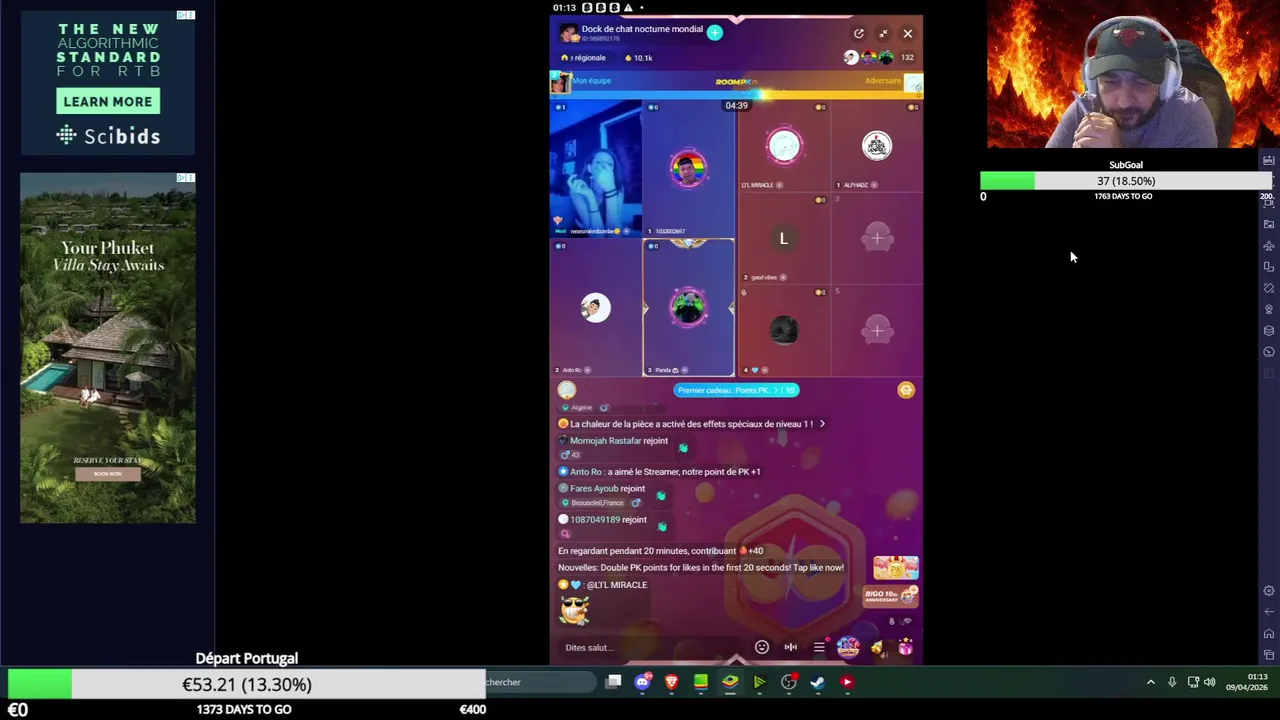Image resolution: width=1280 pixels, height=720 pixels.
Task: Open LI'L MIRACLE's opponent seat
Action: point(784,147)
